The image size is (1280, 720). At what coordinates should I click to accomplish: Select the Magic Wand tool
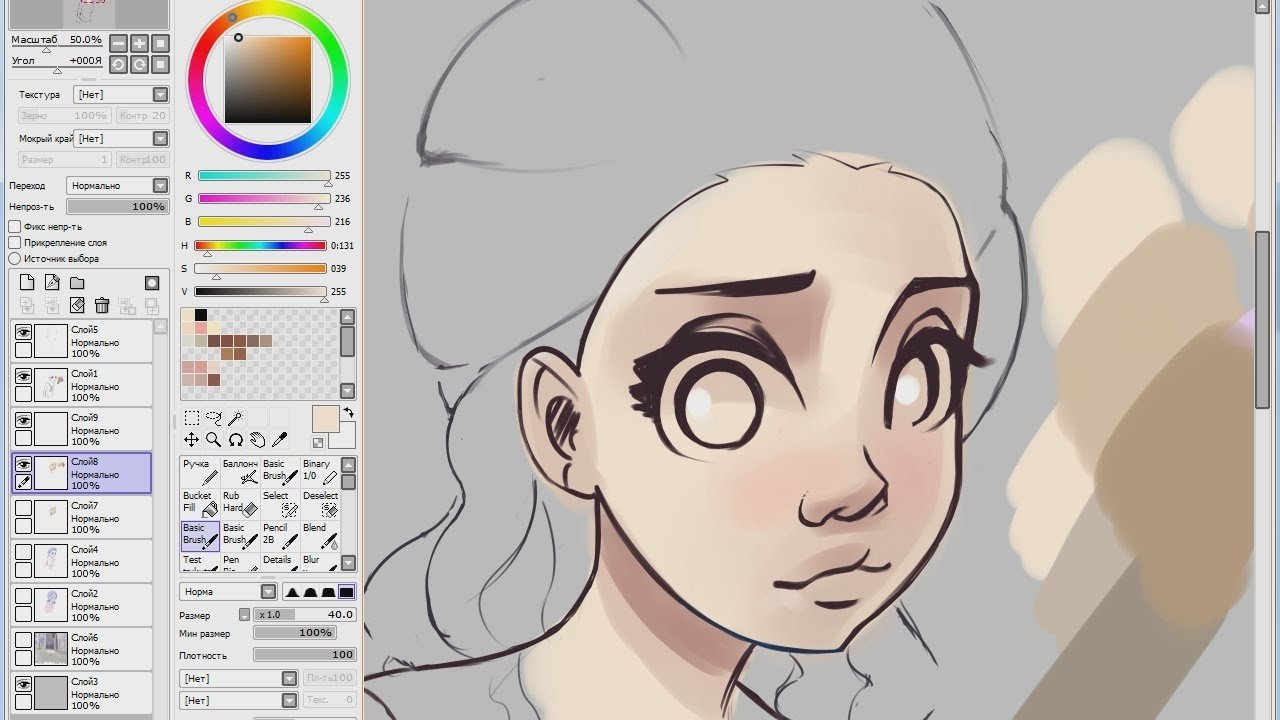pos(235,418)
